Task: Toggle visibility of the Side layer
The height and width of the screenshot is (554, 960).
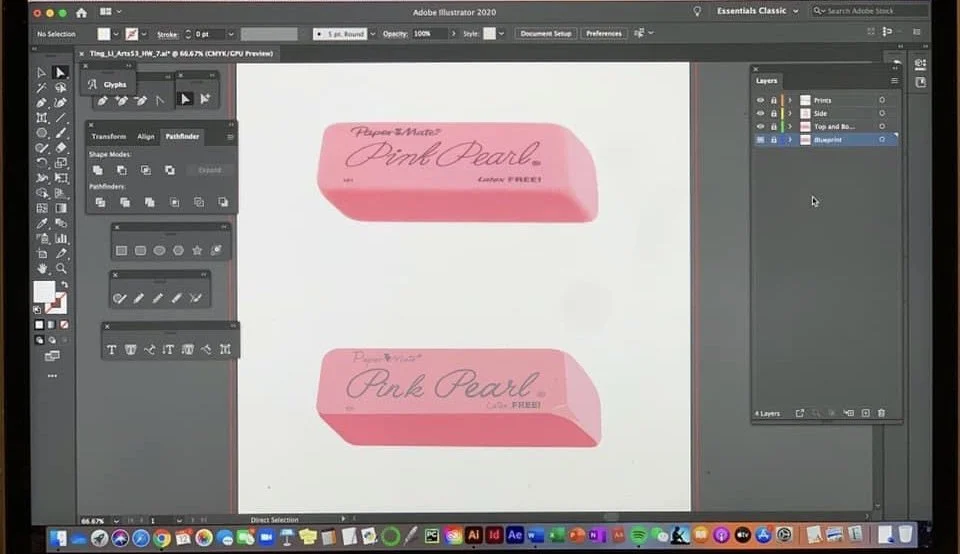Action: pos(760,113)
